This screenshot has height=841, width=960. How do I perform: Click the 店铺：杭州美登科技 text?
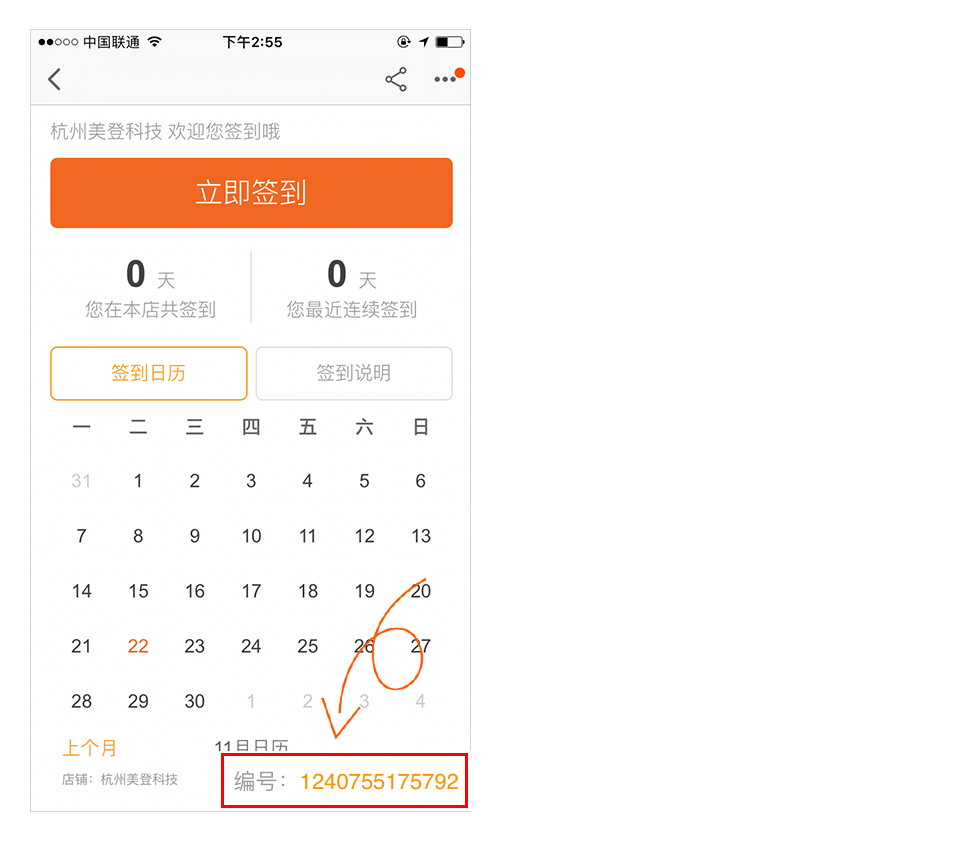119,779
